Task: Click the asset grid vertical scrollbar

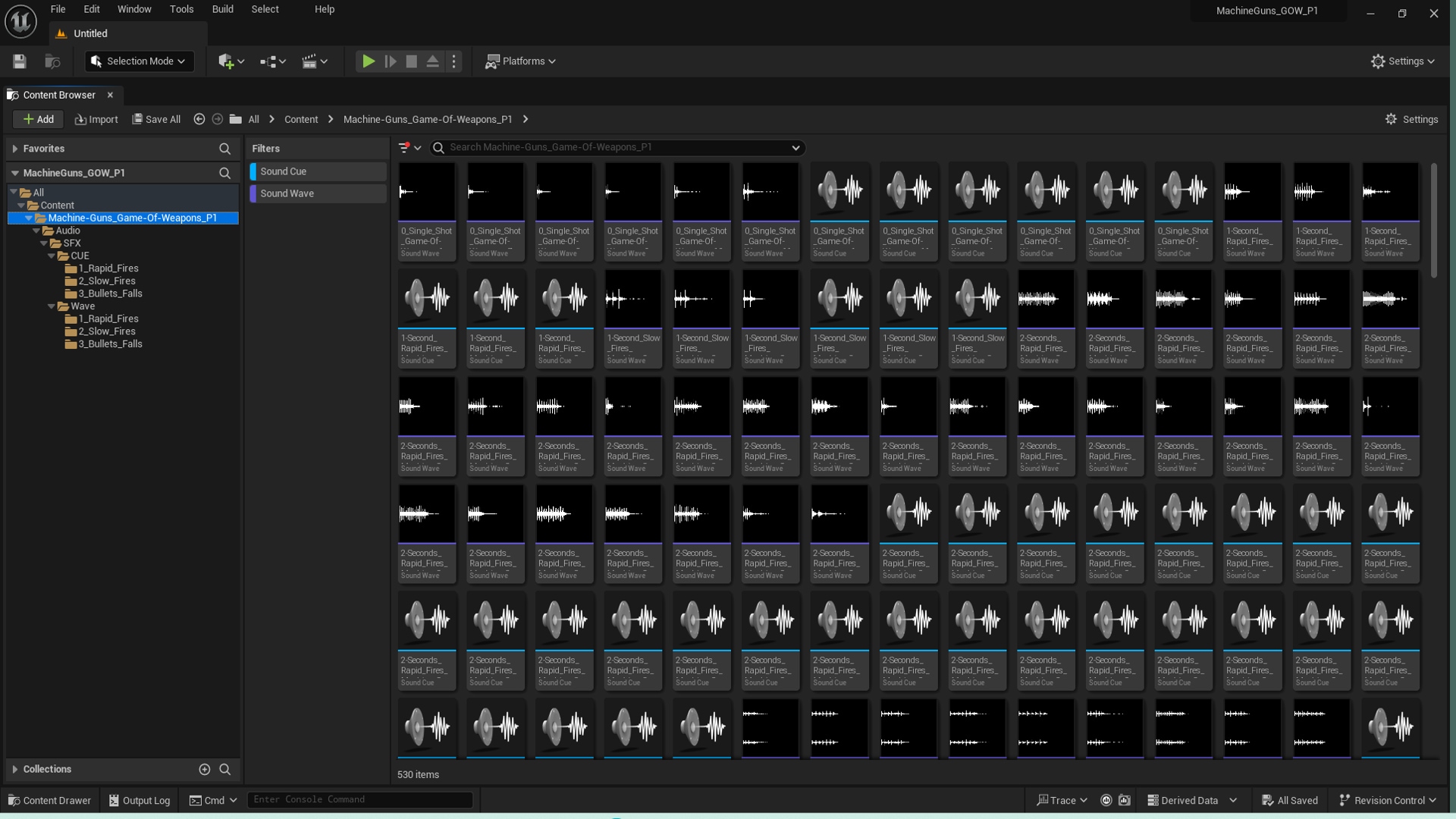Action: [1433, 220]
